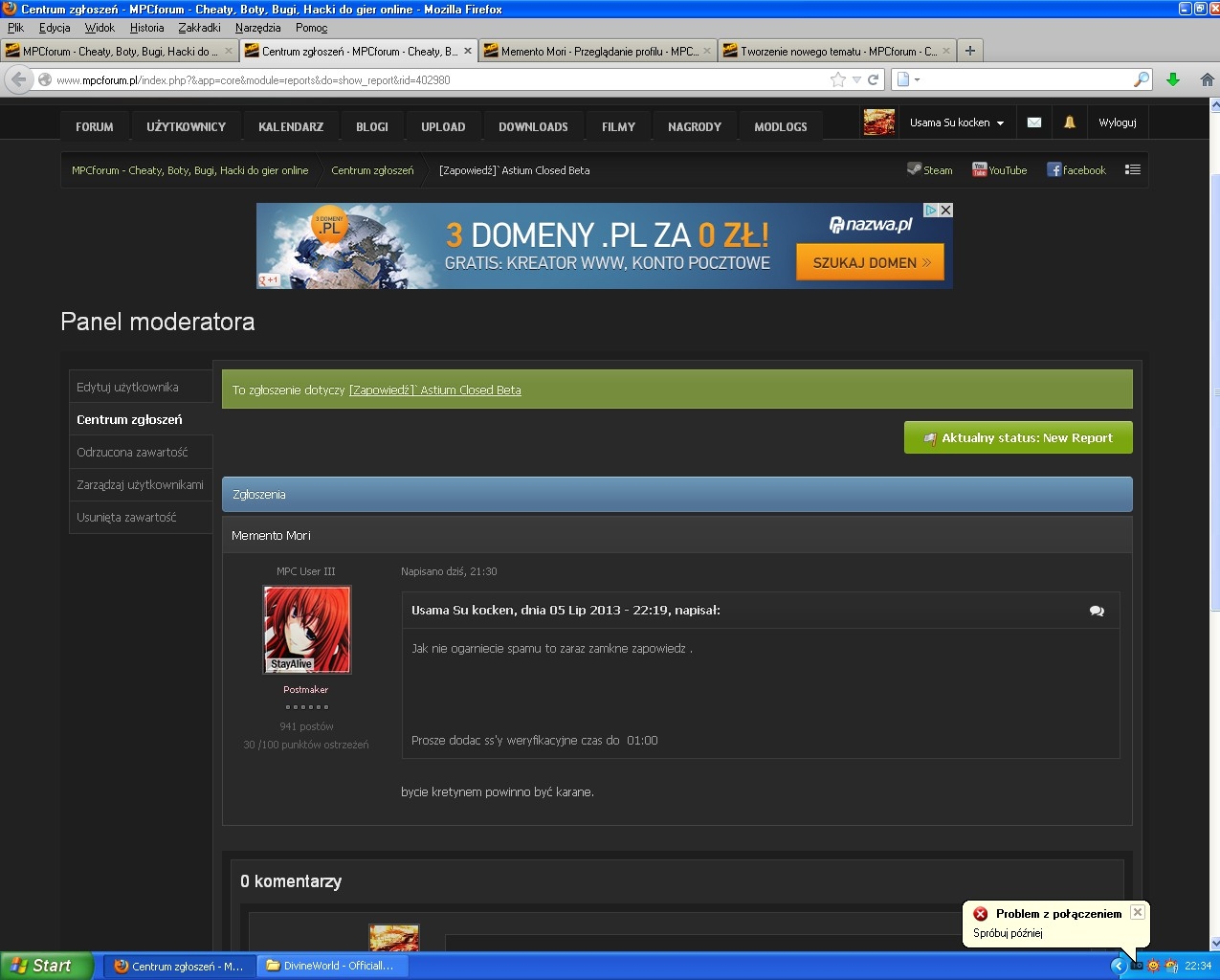Click Centrum zgłoszeń breadcrumb

[372, 170]
